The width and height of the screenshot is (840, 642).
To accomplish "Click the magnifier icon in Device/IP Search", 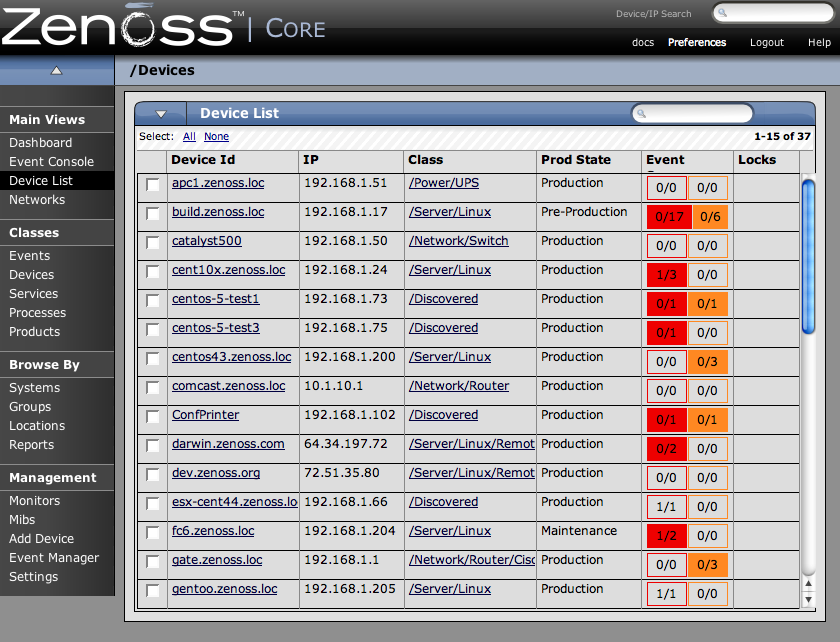I will [x=723, y=13].
